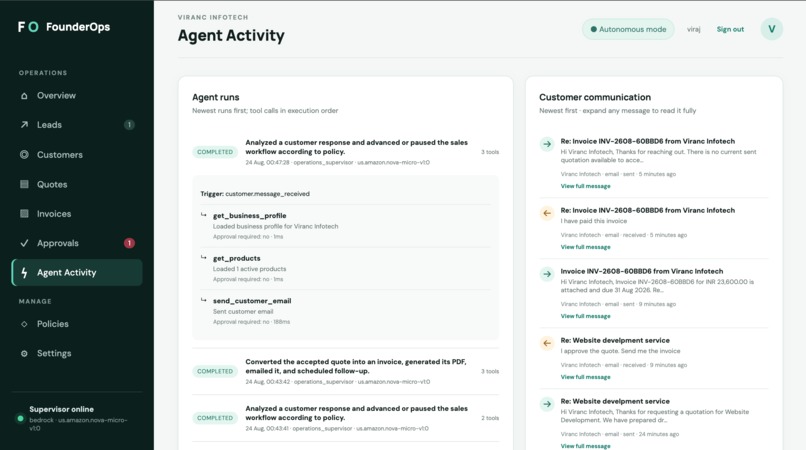
Task: Click the COMPLETED badge of 00:47:28 run
Action: coord(215,152)
